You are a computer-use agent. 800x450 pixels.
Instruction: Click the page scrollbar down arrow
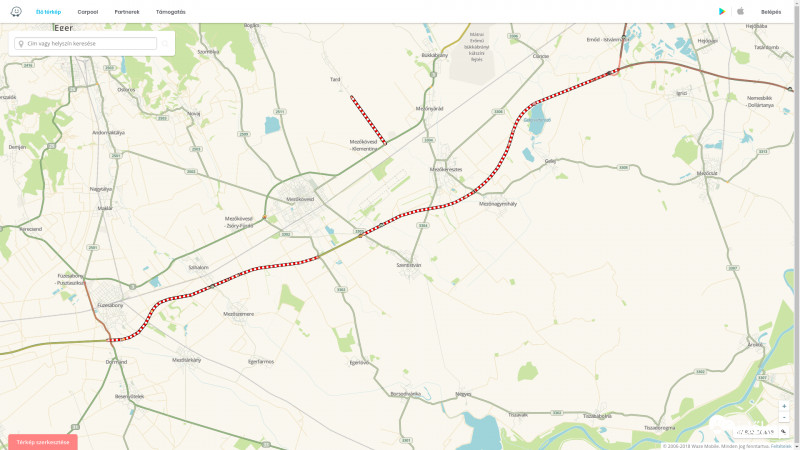click(796, 446)
